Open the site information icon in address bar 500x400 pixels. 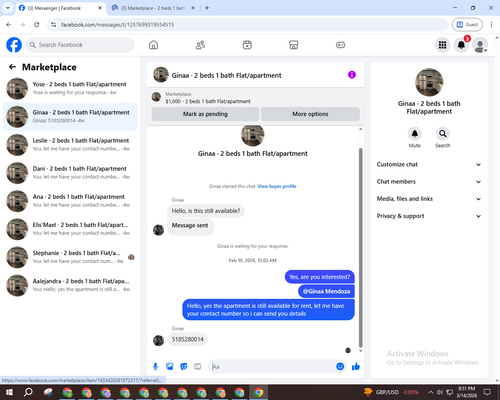pyautogui.click(x=53, y=25)
